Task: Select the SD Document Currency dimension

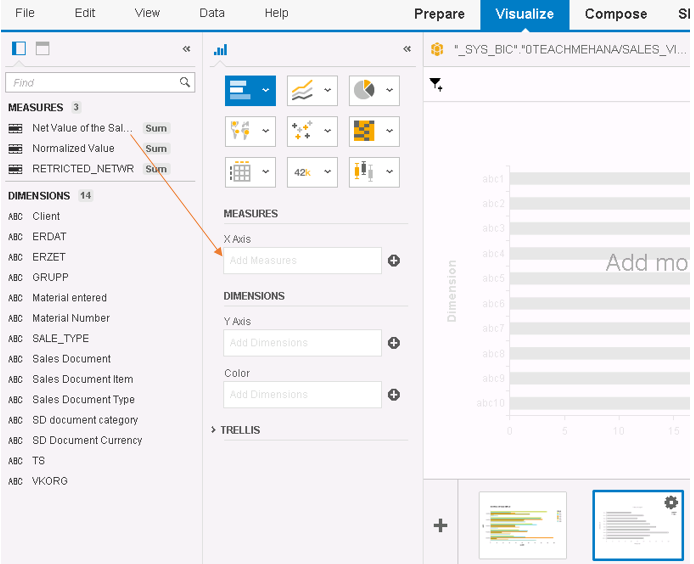Action: pyautogui.click(x=87, y=440)
